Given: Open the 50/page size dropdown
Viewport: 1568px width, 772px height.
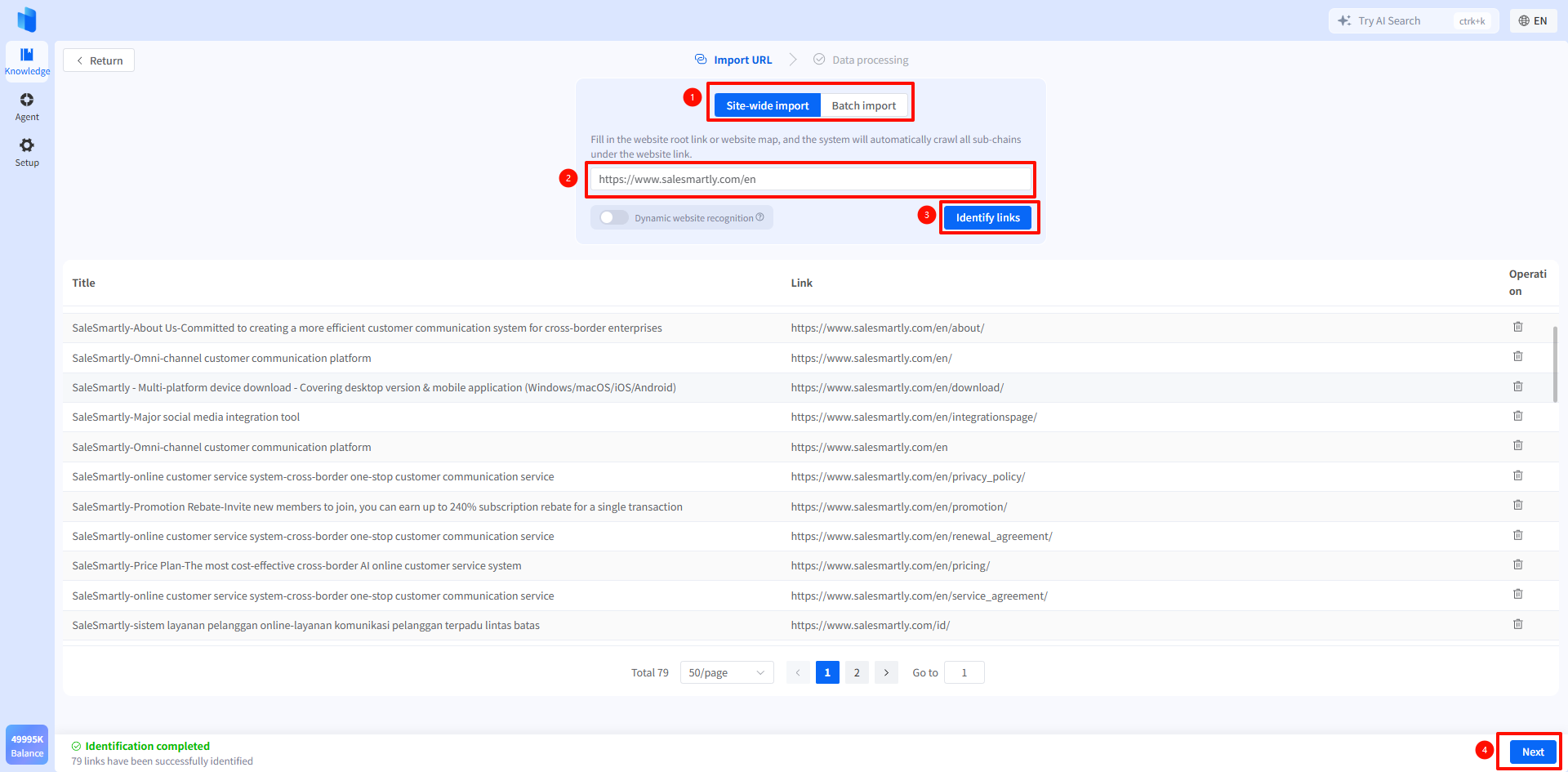Looking at the screenshot, I should (x=726, y=672).
